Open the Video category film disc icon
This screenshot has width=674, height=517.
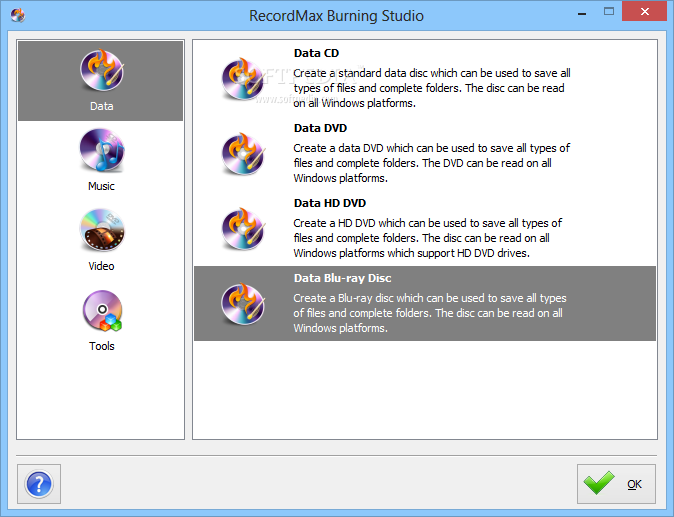click(102, 230)
